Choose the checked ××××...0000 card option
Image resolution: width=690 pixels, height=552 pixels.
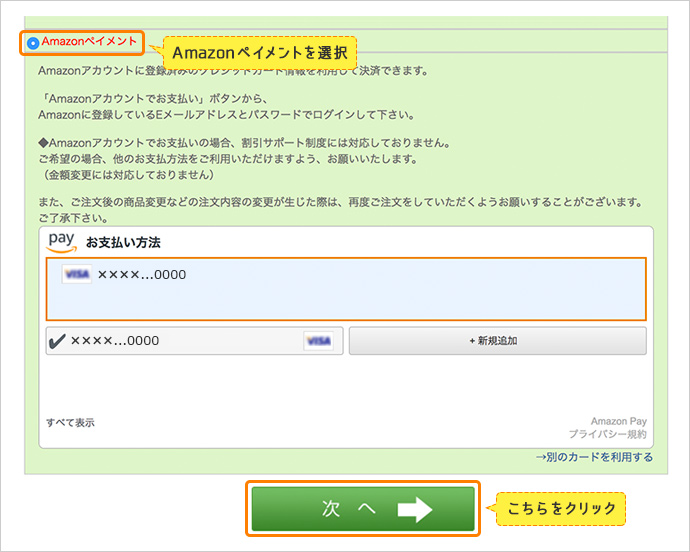(x=194, y=341)
